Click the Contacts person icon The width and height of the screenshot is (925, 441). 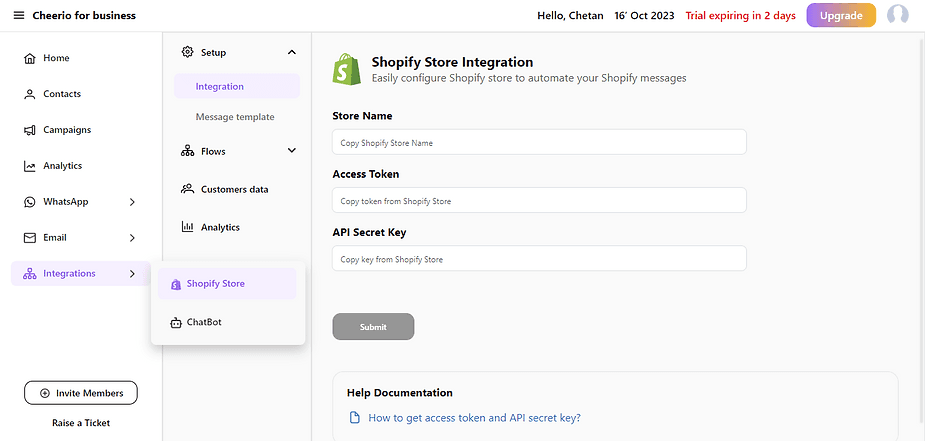(x=29, y=94)
